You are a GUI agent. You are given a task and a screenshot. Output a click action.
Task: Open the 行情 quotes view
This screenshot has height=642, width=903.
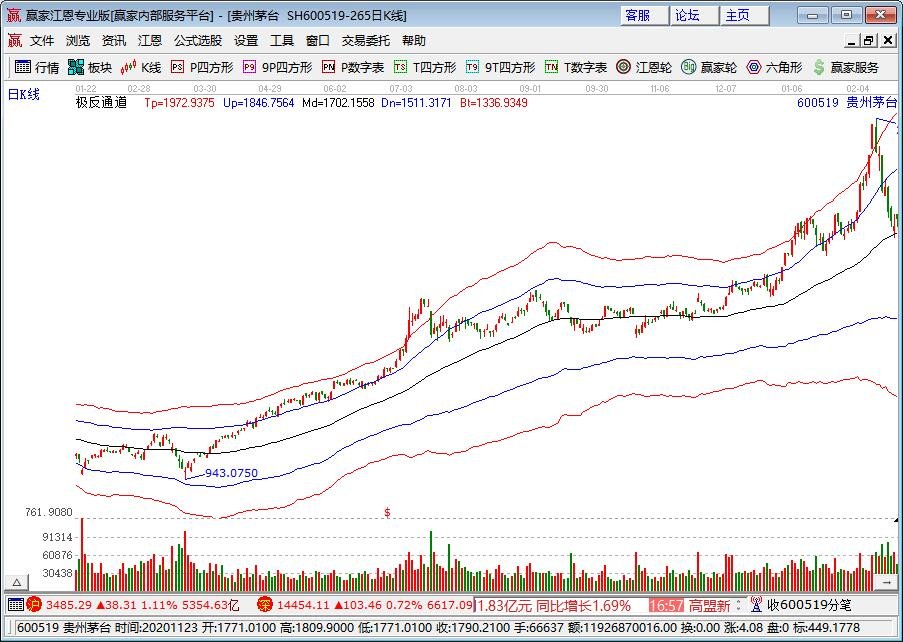coord(37,67)
